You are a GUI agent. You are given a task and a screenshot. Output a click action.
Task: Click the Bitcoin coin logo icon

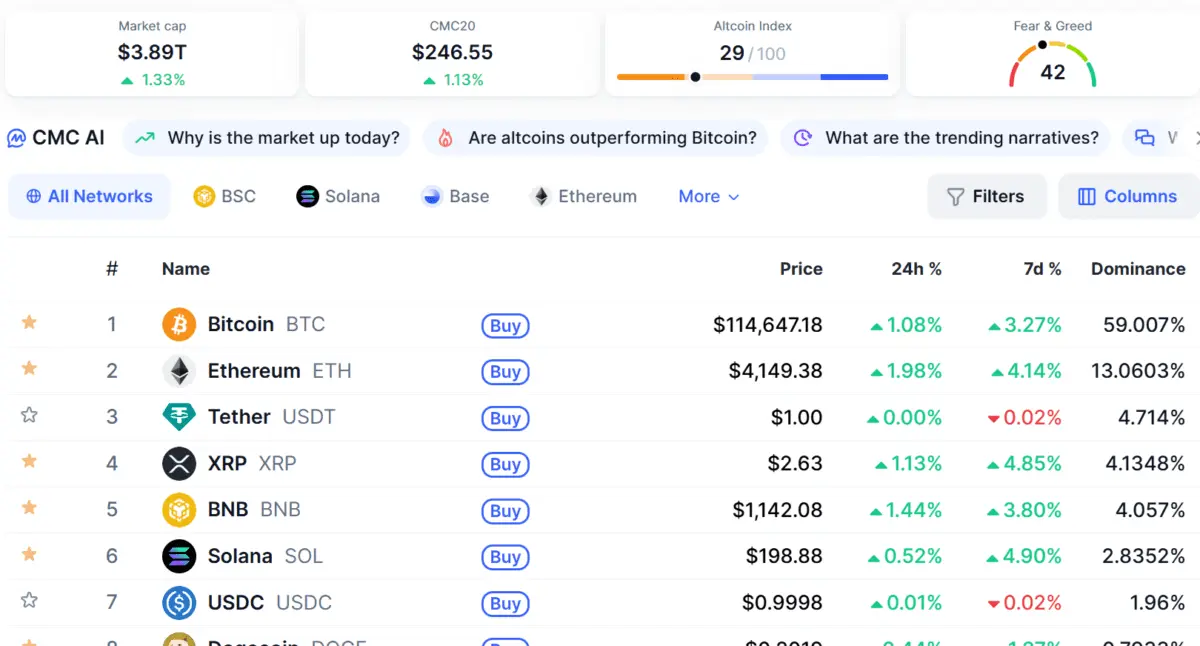179,325
